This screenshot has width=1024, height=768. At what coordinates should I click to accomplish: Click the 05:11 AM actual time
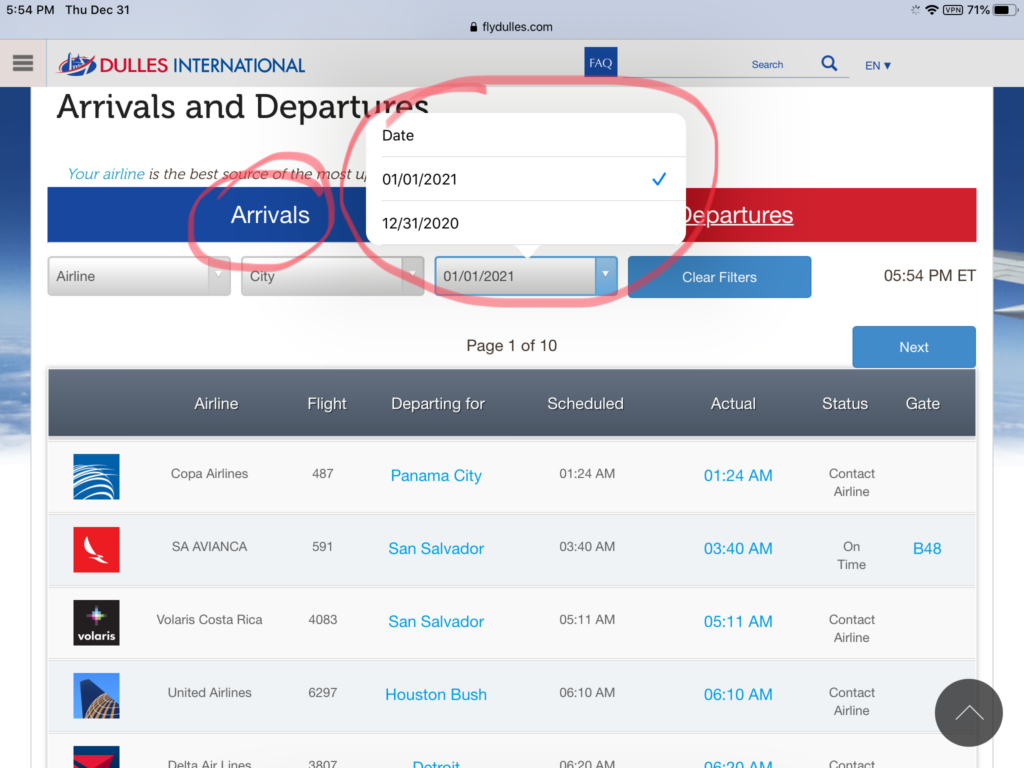[738, 622]
